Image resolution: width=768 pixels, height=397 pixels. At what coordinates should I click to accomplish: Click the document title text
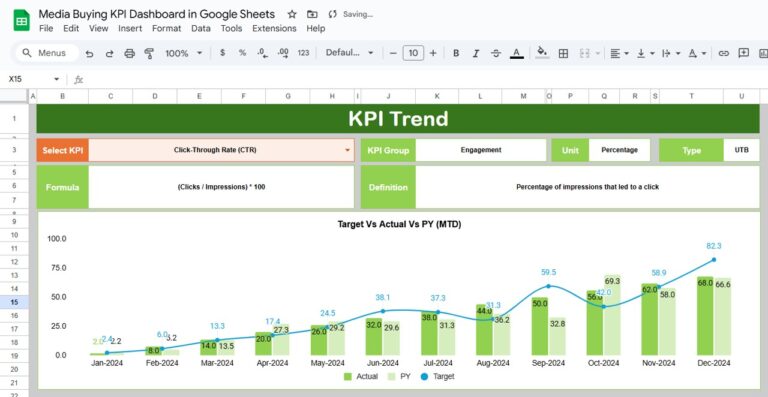coord(157,14)
